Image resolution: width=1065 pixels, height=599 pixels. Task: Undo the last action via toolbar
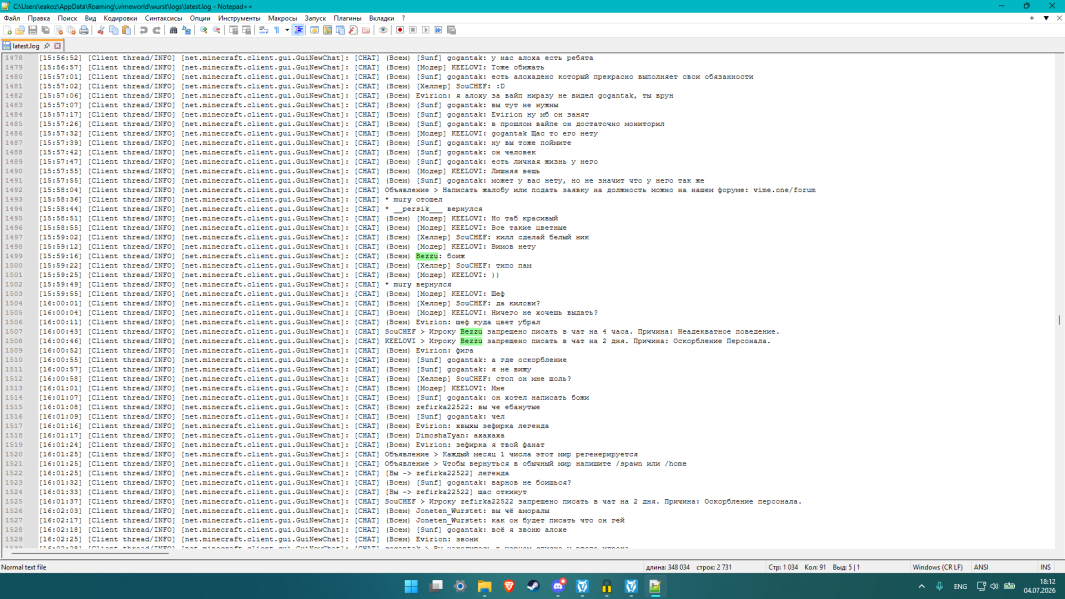143,30
